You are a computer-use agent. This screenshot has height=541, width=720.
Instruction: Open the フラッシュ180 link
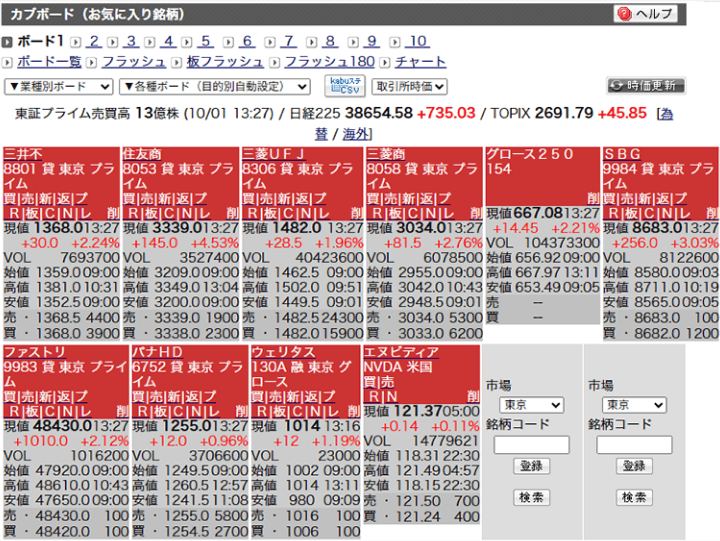(x=330, y=62)
